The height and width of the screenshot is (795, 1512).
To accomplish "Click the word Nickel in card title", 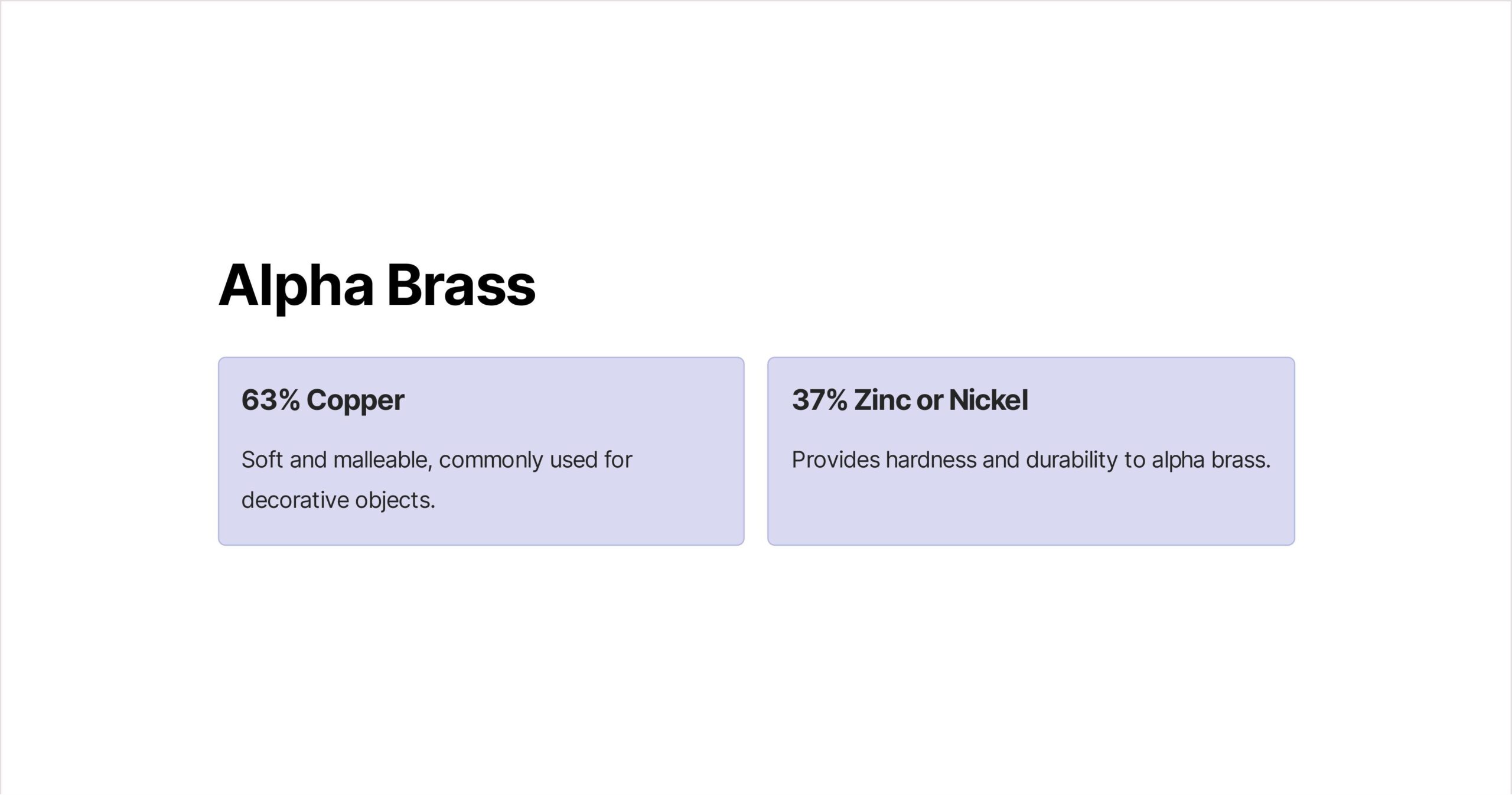I will pos(989,400).
